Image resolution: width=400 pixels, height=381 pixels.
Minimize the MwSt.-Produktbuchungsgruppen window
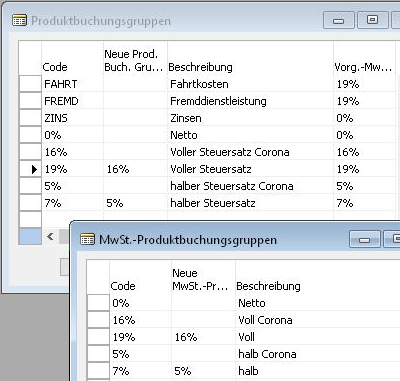tap(365, 239)
